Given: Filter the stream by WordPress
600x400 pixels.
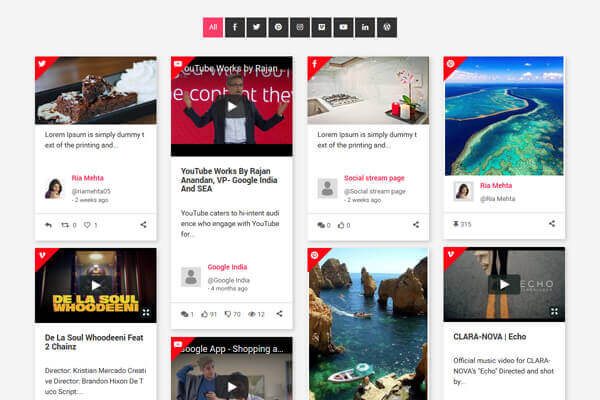Looking at the screenshot, I should [387, 27].
